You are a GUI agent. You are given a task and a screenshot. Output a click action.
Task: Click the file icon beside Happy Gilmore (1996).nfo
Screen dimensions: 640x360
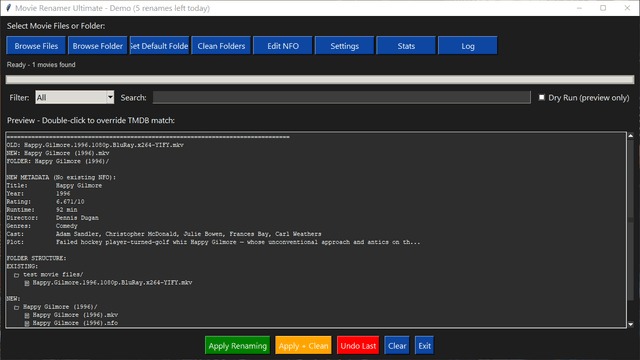tap(27, 323)
